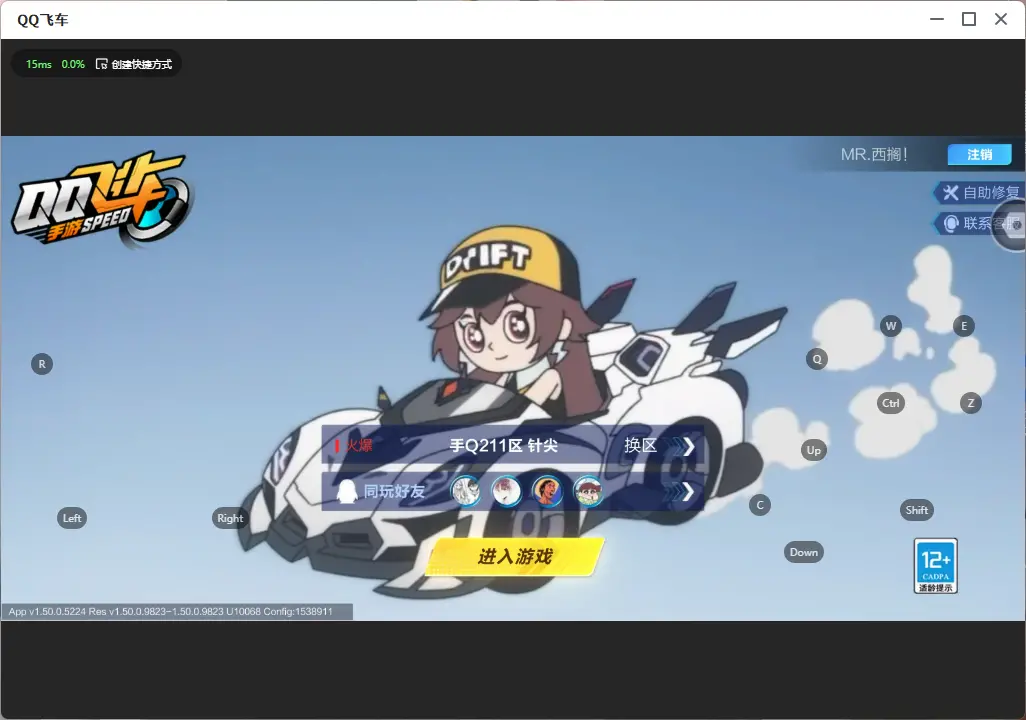Screen dimensions: 1026x720
Task: Click the QQ飞车 Speed game logo
Action: pyautogui.click(x=101, y=200)
